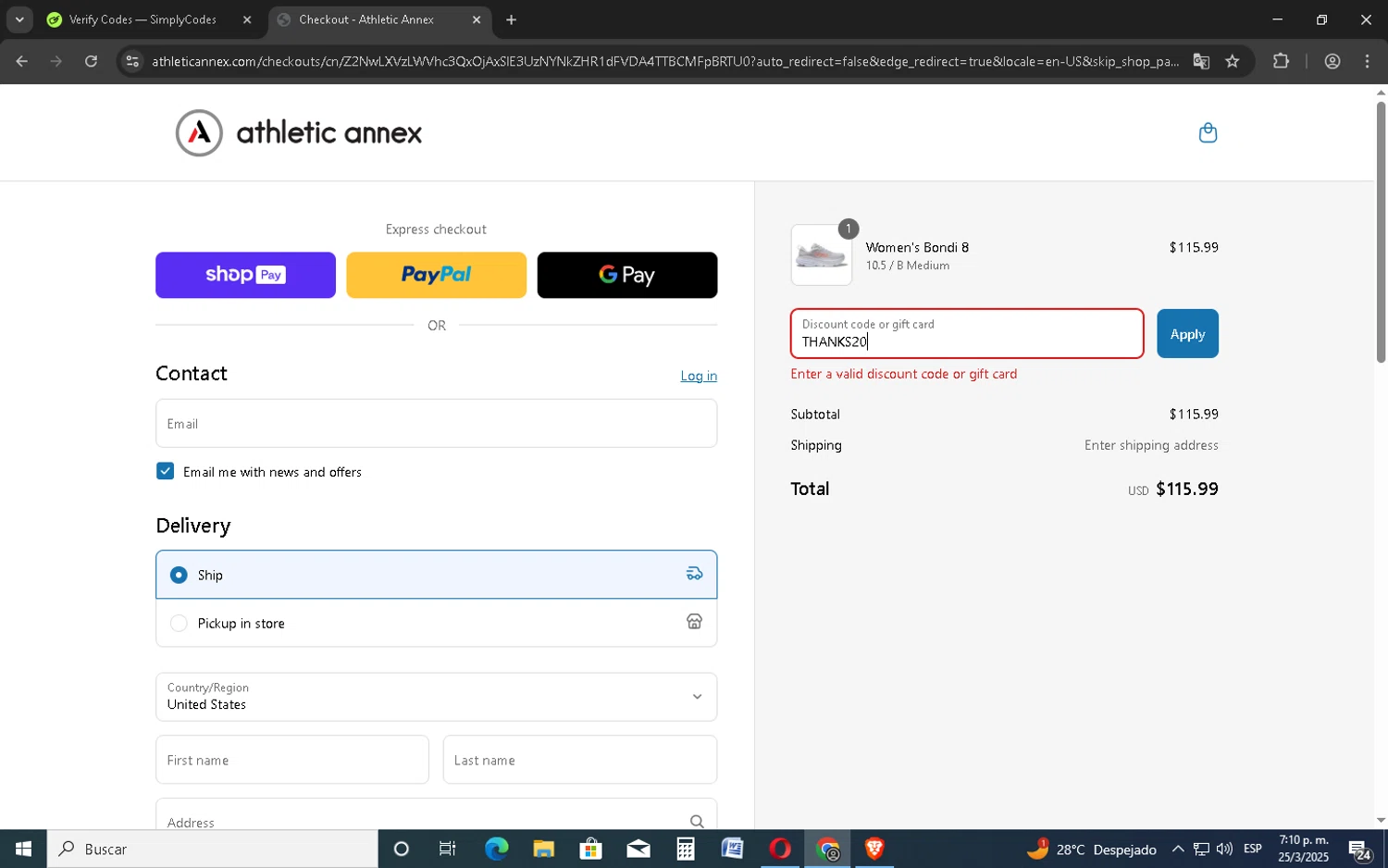Open File Explorer from the taskbar
The height and width of the screenshot is (868, 1388).
coord(543,849)
